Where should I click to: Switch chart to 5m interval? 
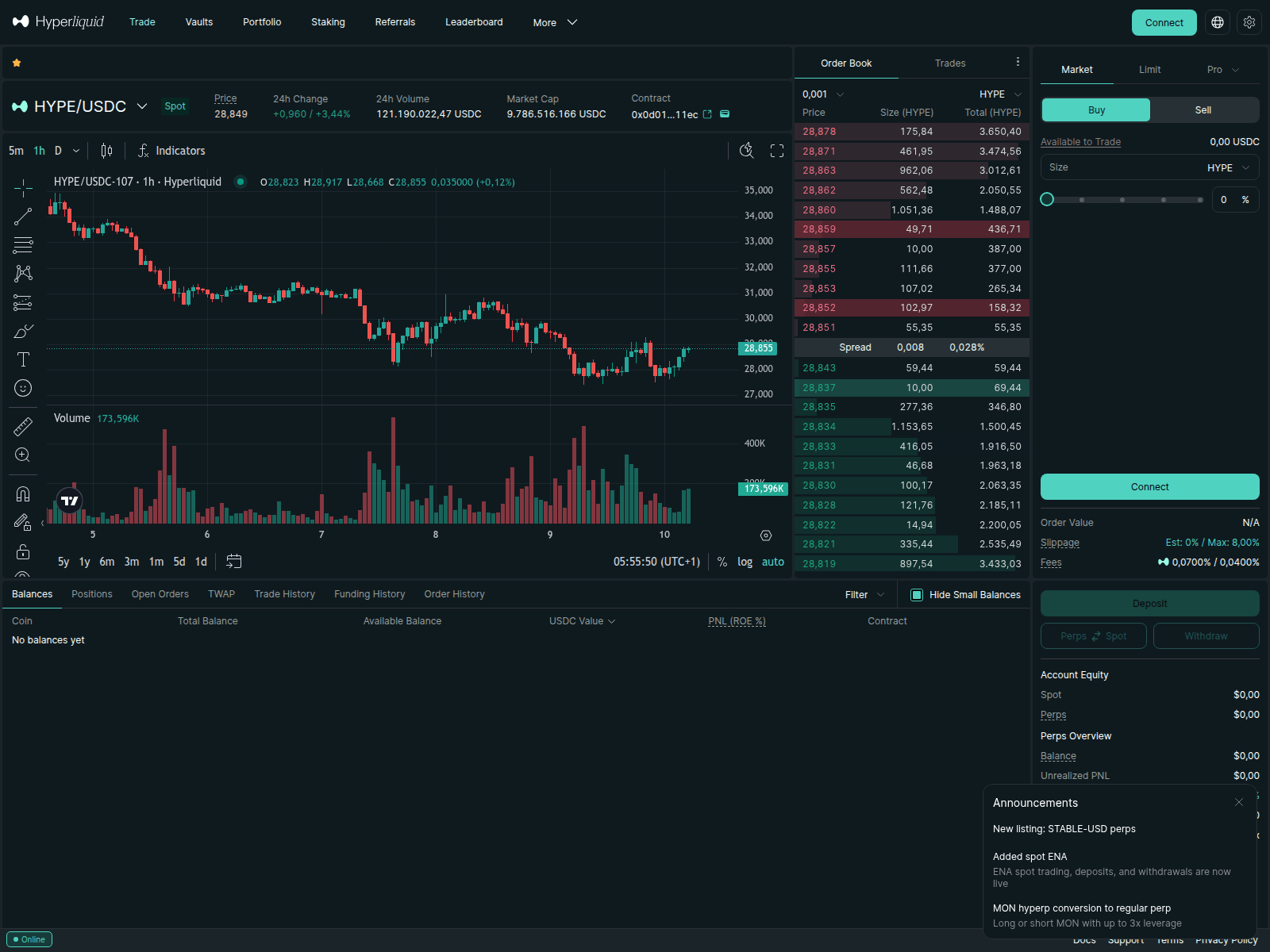16,151
